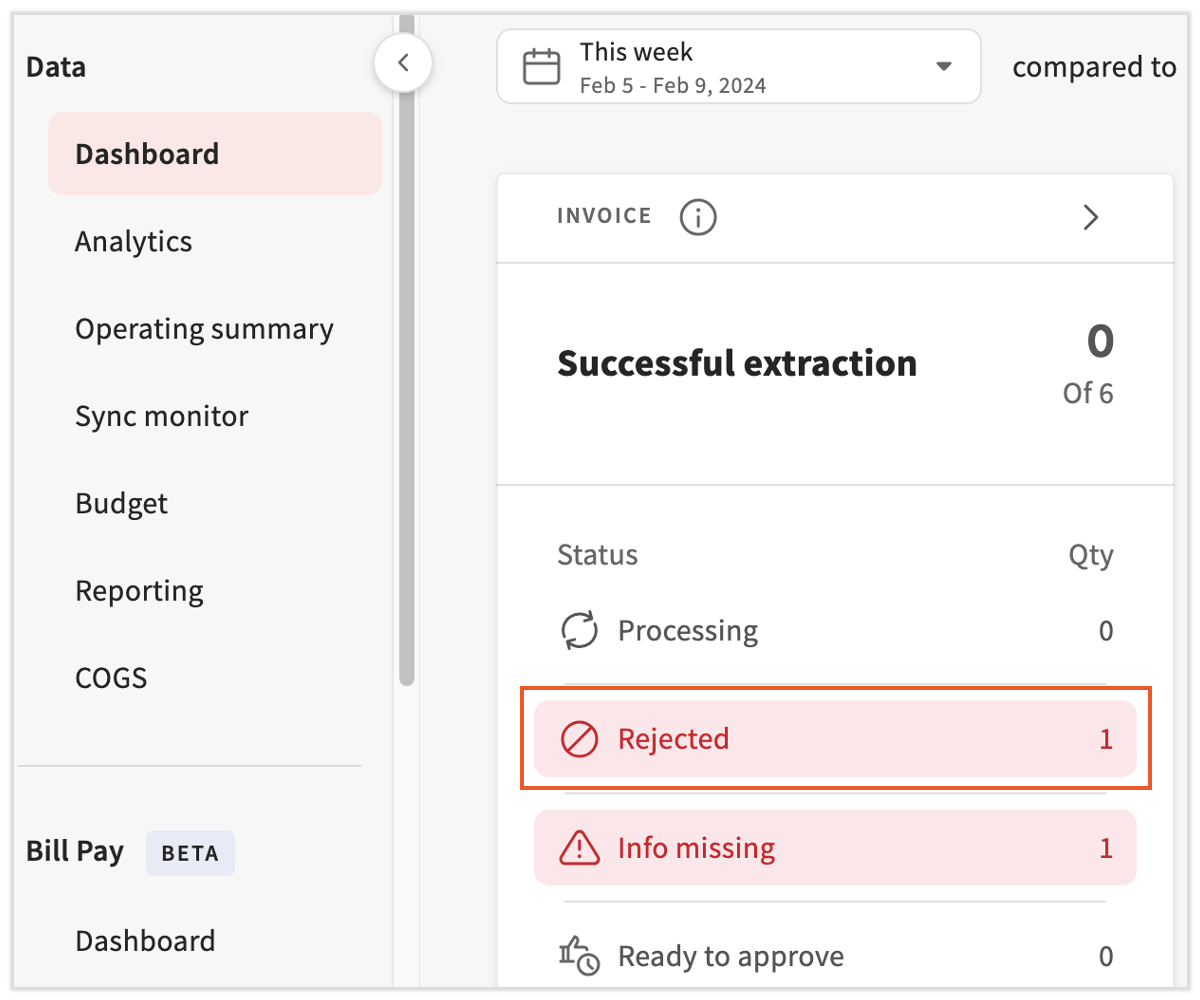Click the calendar icon next to This week
This screenshot has height=1000, width=1200.
[541, 66]
